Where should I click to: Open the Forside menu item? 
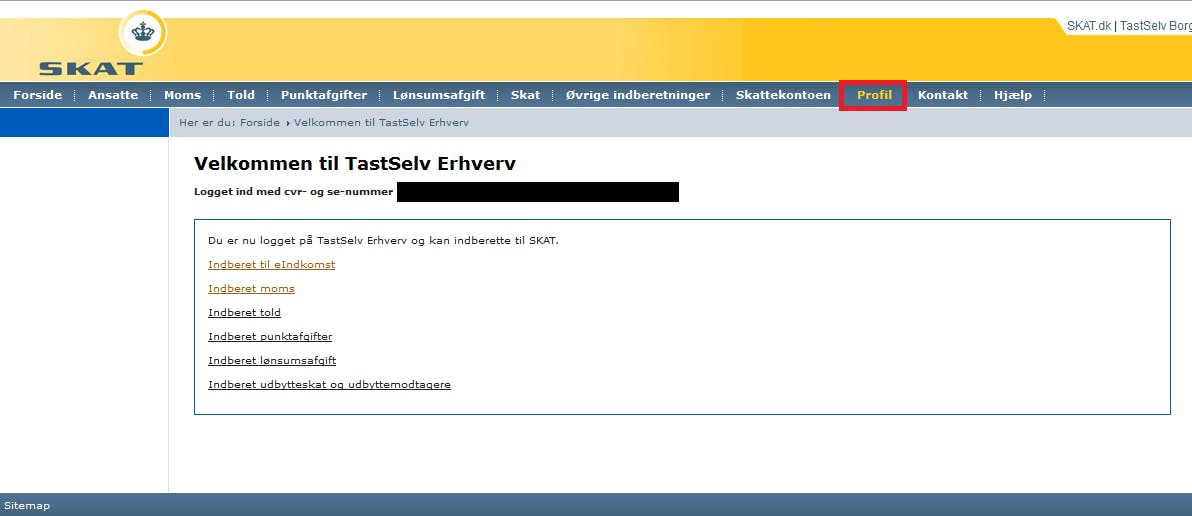pos(38,95)
